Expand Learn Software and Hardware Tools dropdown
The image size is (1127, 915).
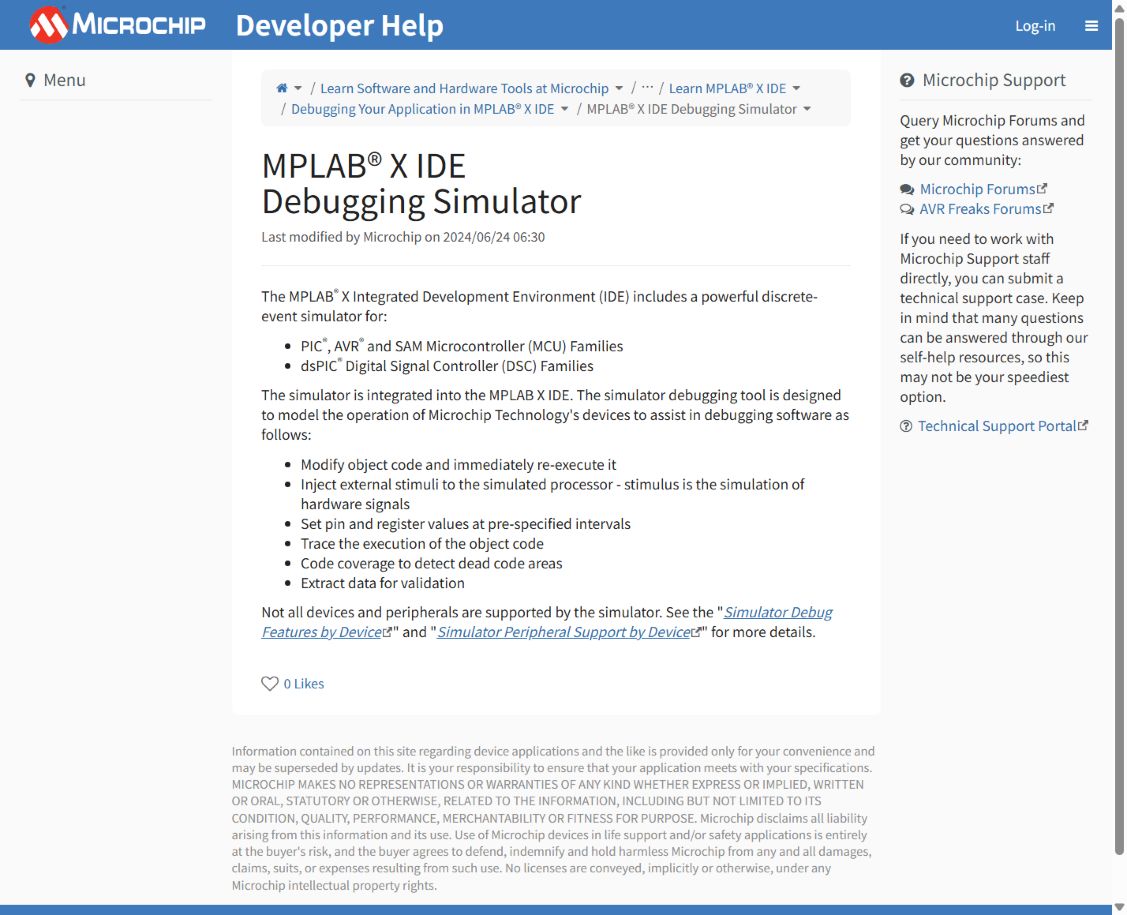pos(619,88)
